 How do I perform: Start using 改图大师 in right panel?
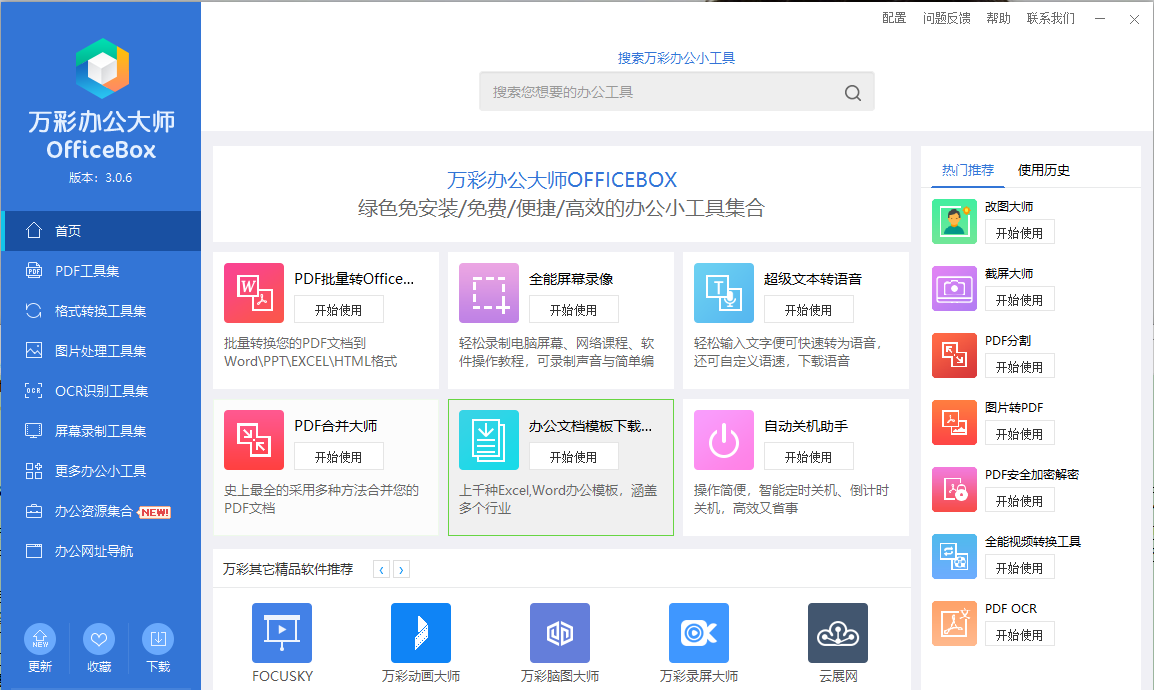pos(1019,232)
